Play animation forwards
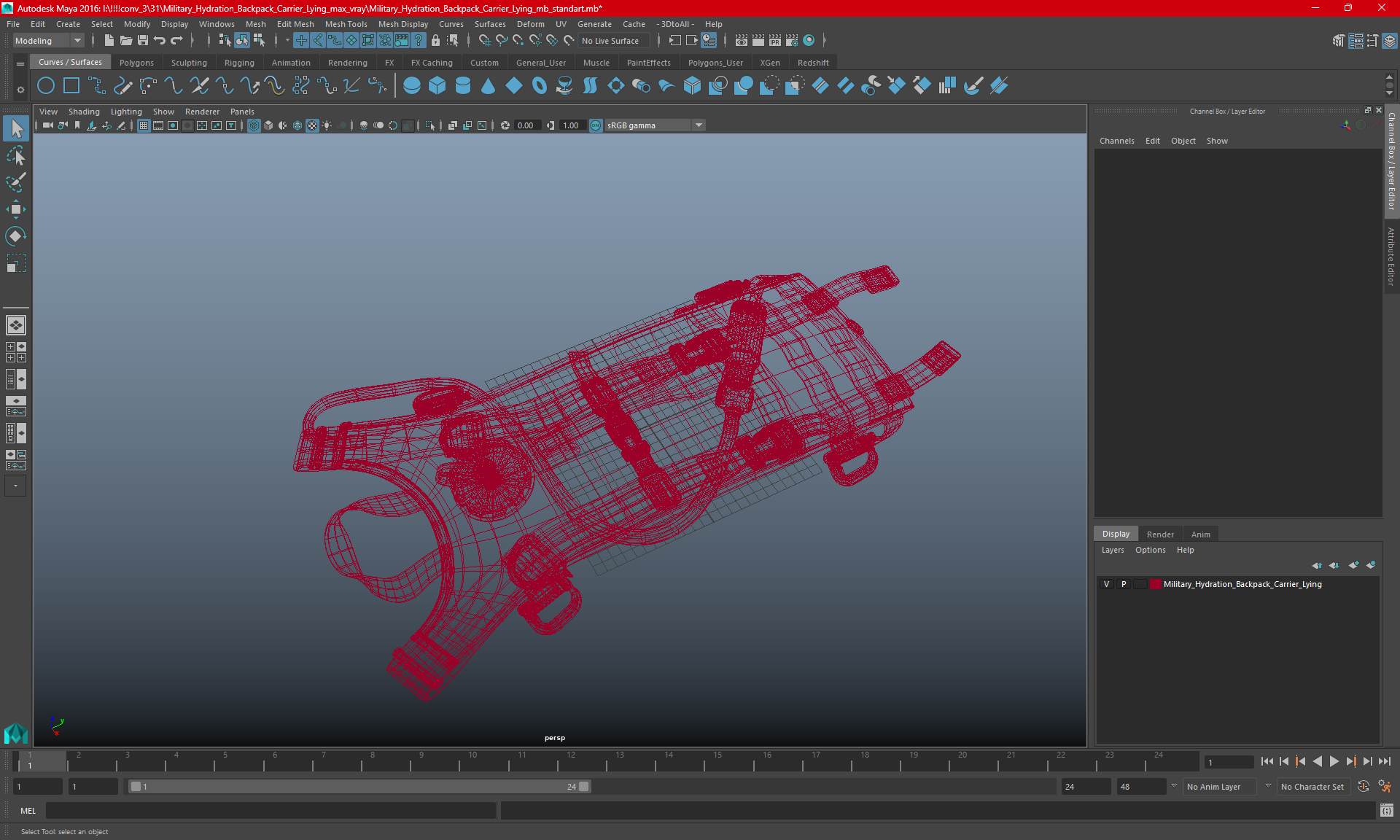Viewport: 1400px width, 840px height. (x=1334, y=761)
